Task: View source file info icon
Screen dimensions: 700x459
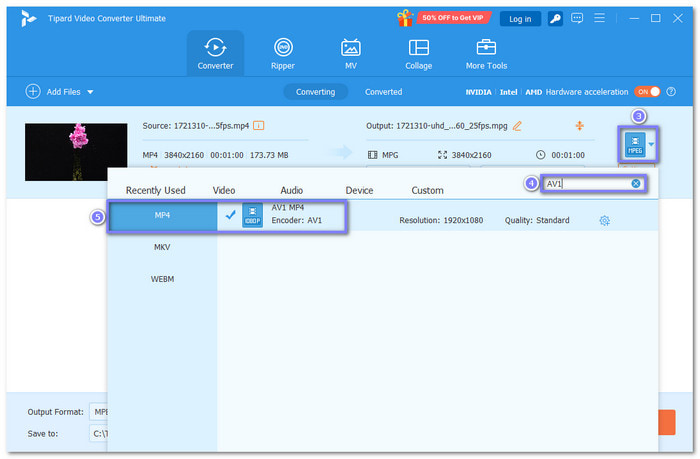Action: tap(258, 125)
